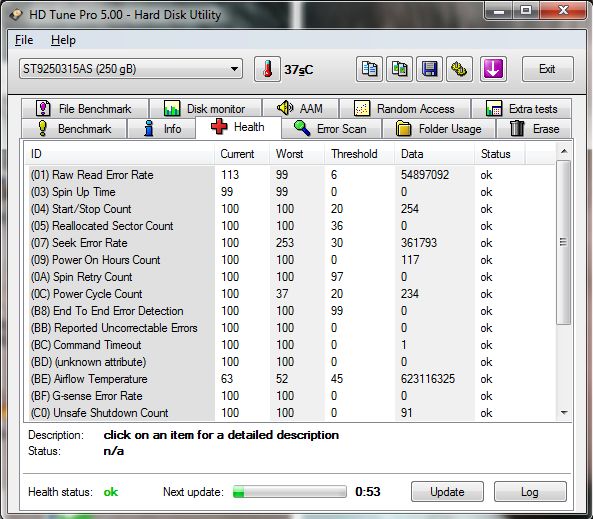
Task: Select the Reallocated Sector Count row
Action: 290,226
